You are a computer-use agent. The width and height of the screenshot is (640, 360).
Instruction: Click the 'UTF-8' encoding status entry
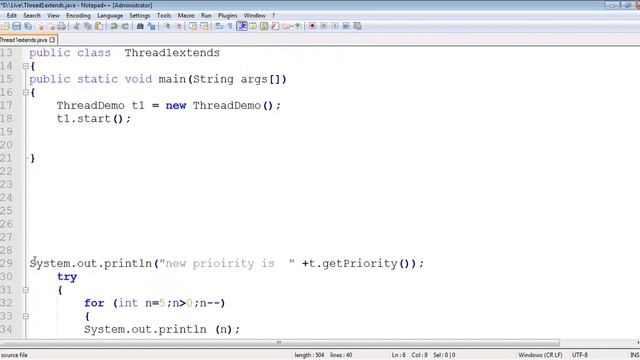pos(580,355)
